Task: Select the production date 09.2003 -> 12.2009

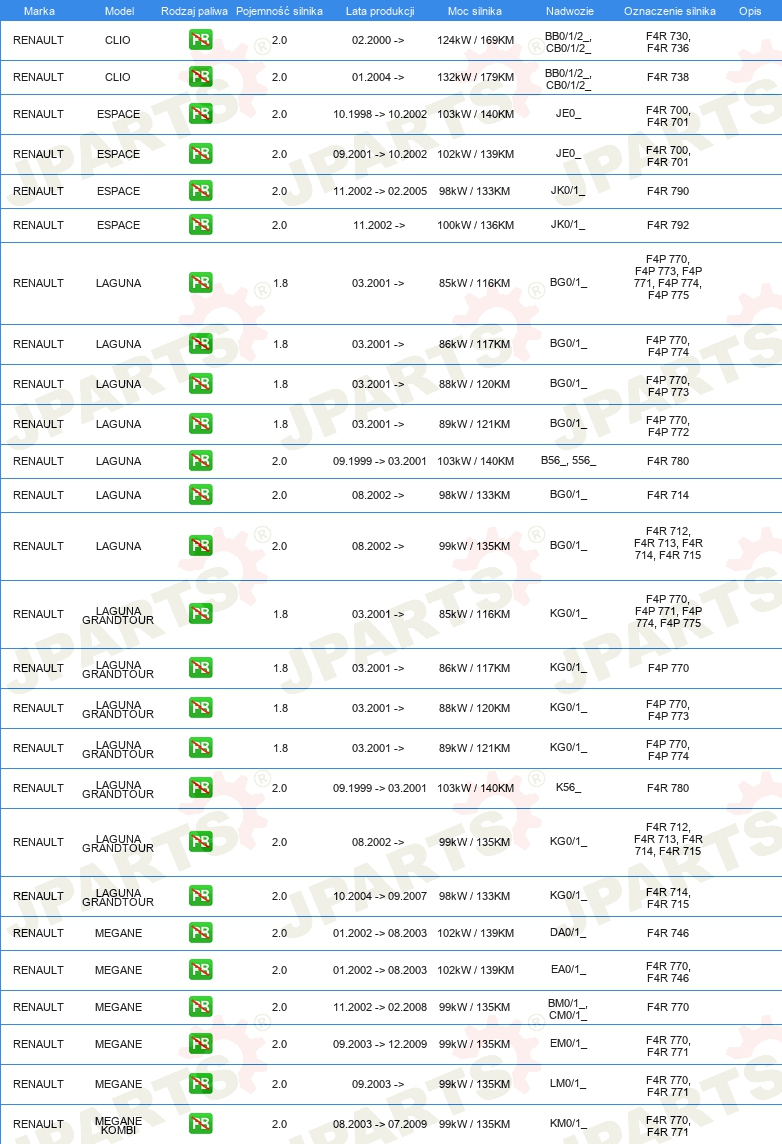Action: click(380, 1044)
